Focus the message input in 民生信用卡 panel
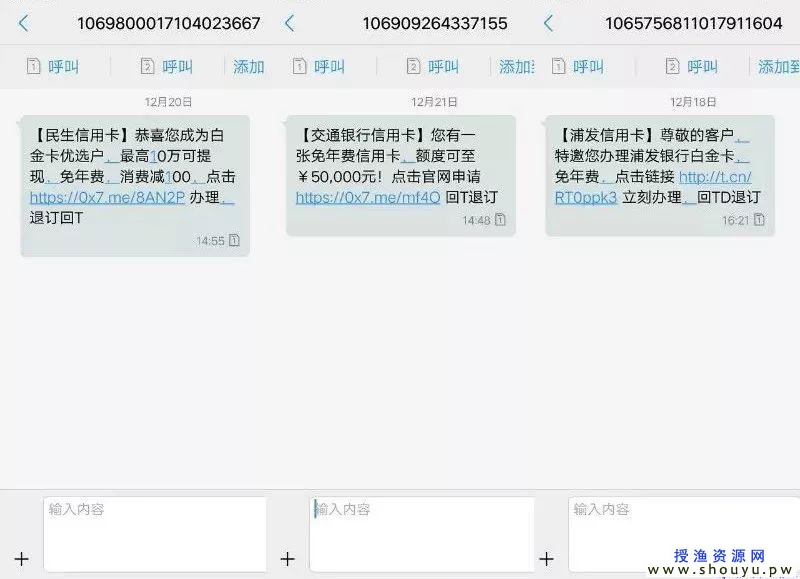This screenshot has height=579, width=800. tap(155, 534)
